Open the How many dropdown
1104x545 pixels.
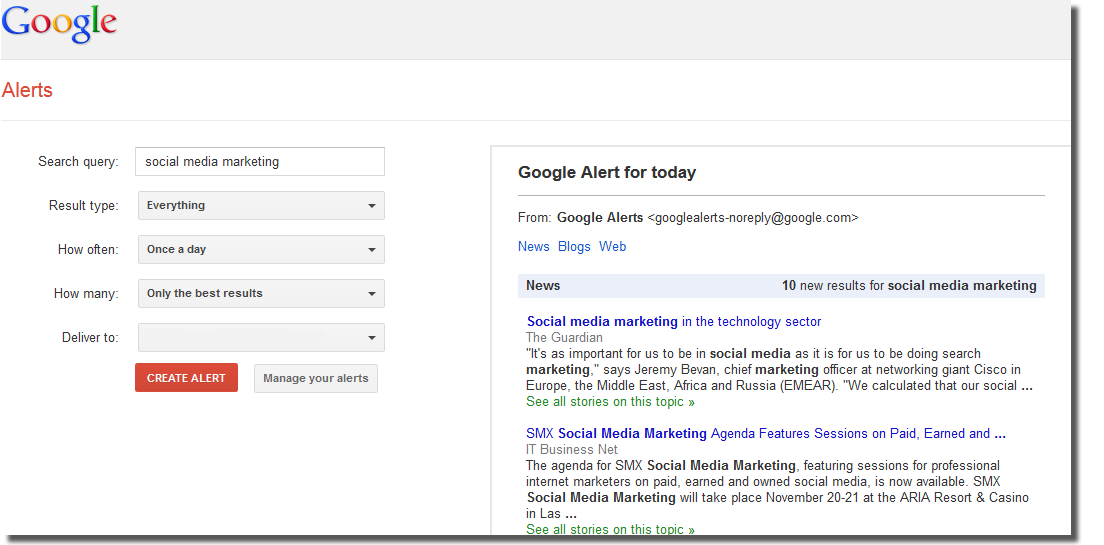[260, 294]
